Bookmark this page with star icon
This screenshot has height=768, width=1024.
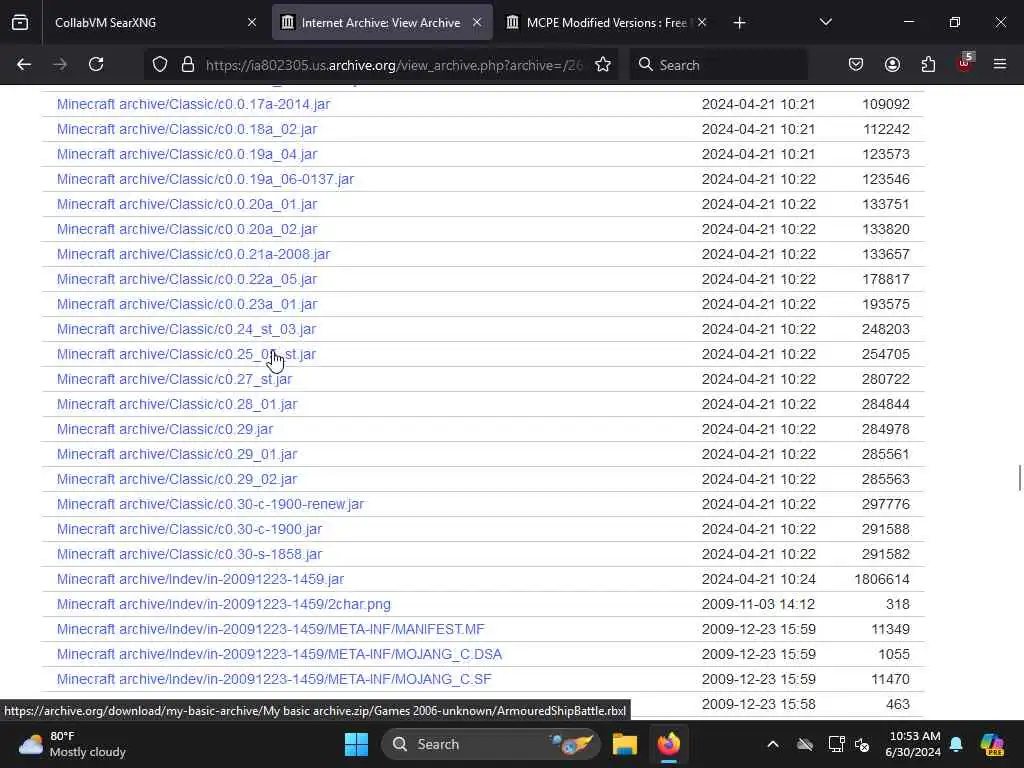pos(603,65)
